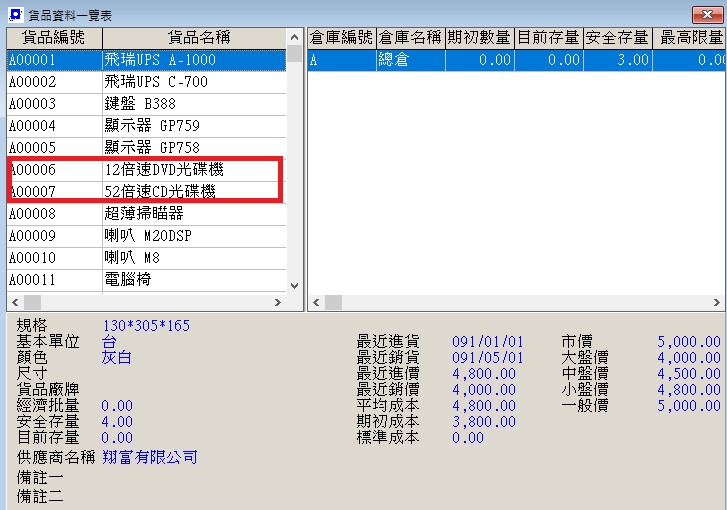Select the 喇叭 M8 product
727x510 pixels.
coord(132,257)
